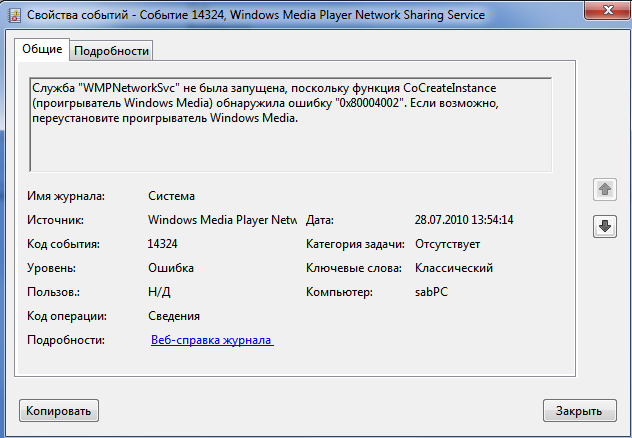This screenshot has width=632, height=438.
Task: Click the Код события label
Action: pos(63,244)
